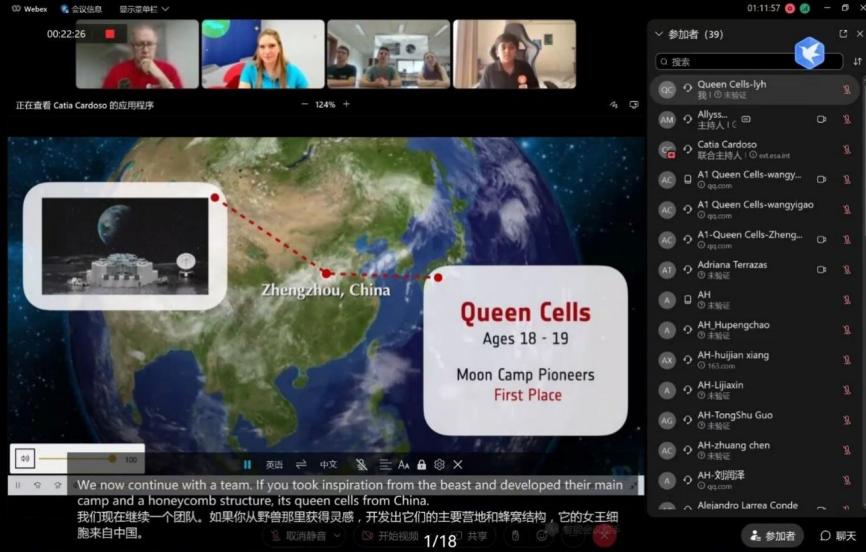Swap English and Chinese translation languages
This screenshot has height=552, width=866.
click(x=301, y=465)
